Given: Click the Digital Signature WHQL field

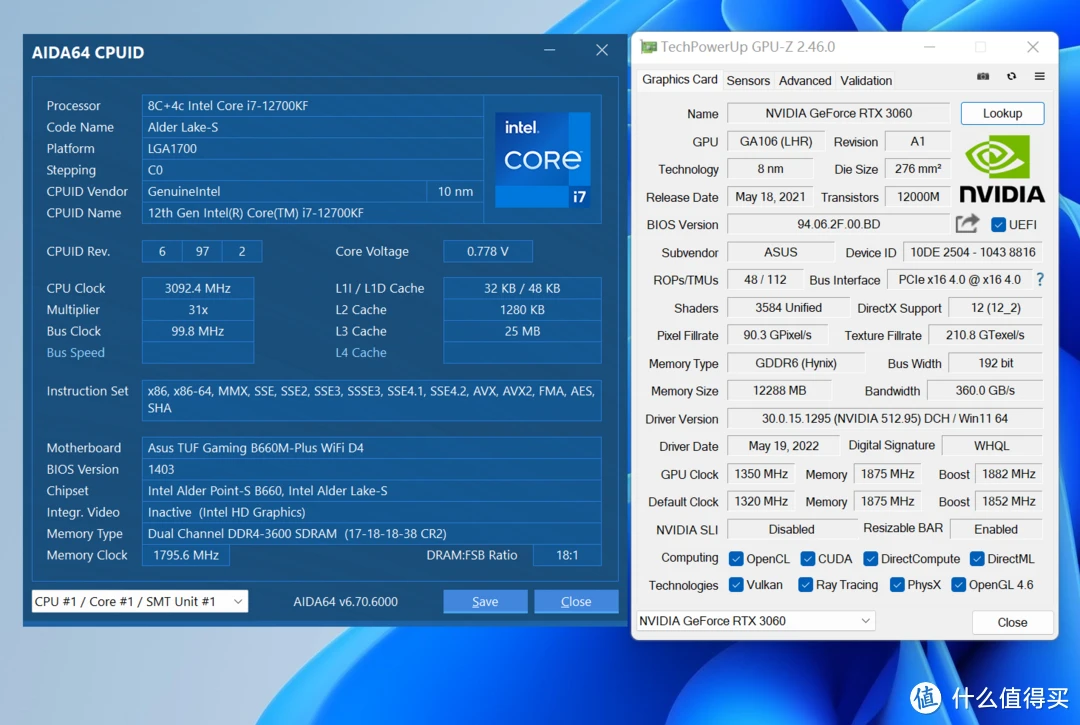Looking at the screenshot, I should pos(992,445).
